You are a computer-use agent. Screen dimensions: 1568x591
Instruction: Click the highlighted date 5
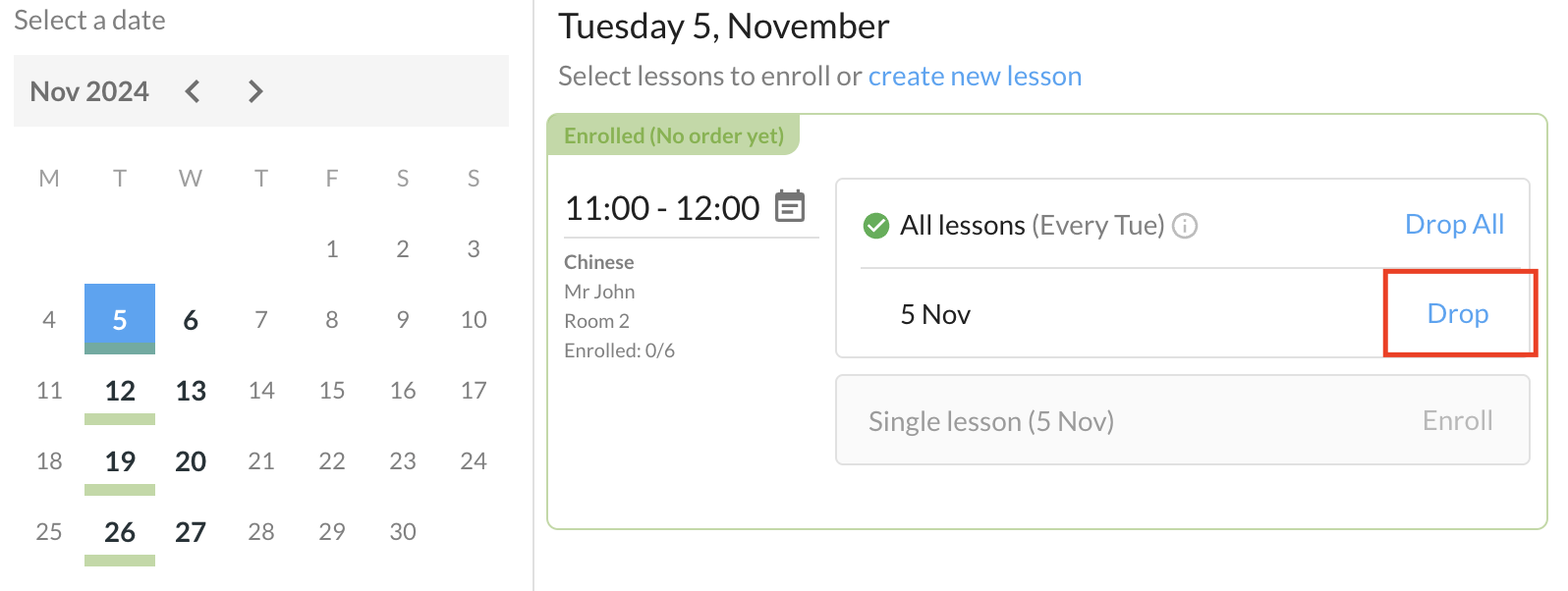120,320
